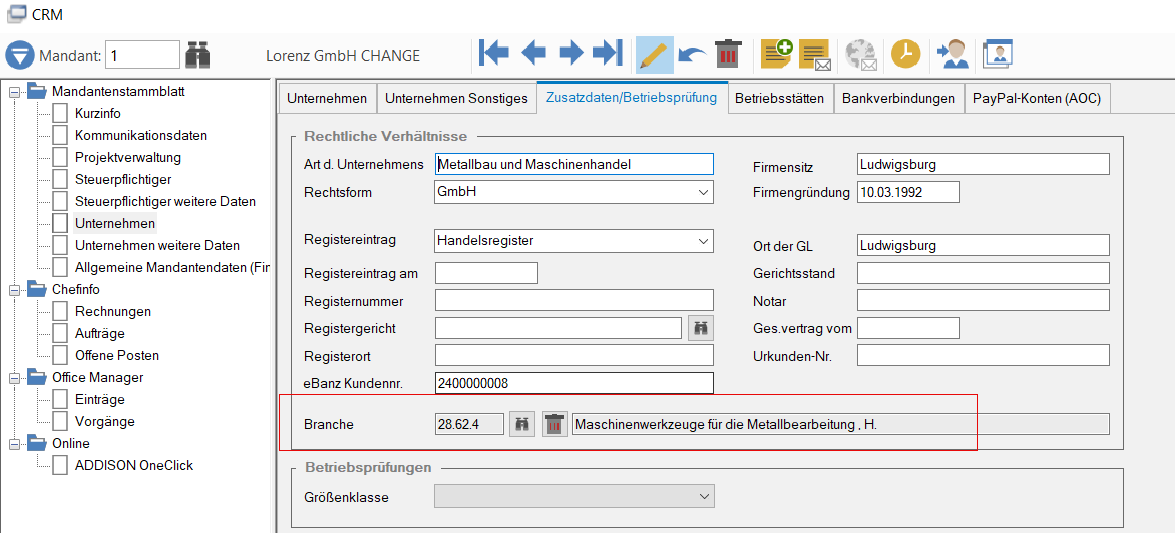Click the Branche code 28.62.4 field
Screen dimensions: 1175x533
[469, 424]
